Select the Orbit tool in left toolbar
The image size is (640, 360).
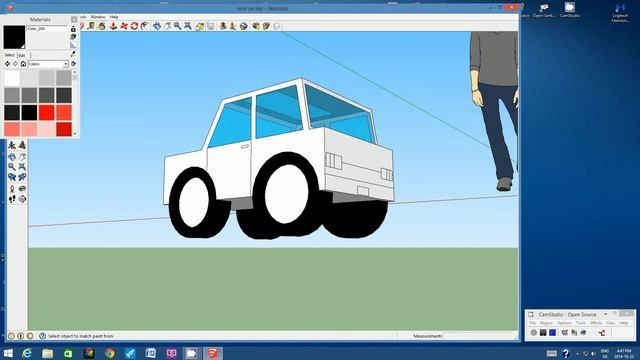pyautogui.click(x=12, y=157)
